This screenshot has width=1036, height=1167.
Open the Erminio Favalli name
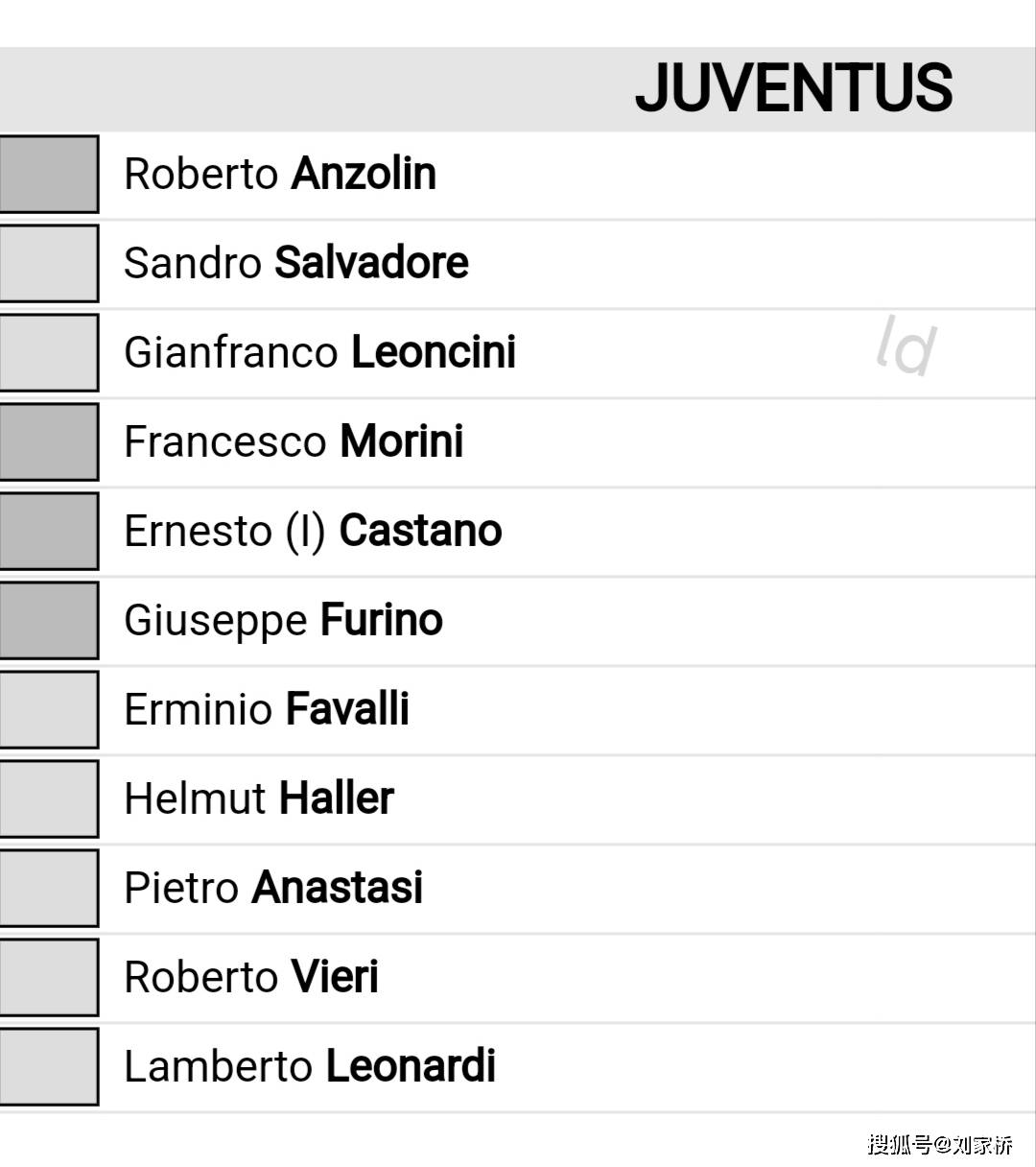coord(267,709)
